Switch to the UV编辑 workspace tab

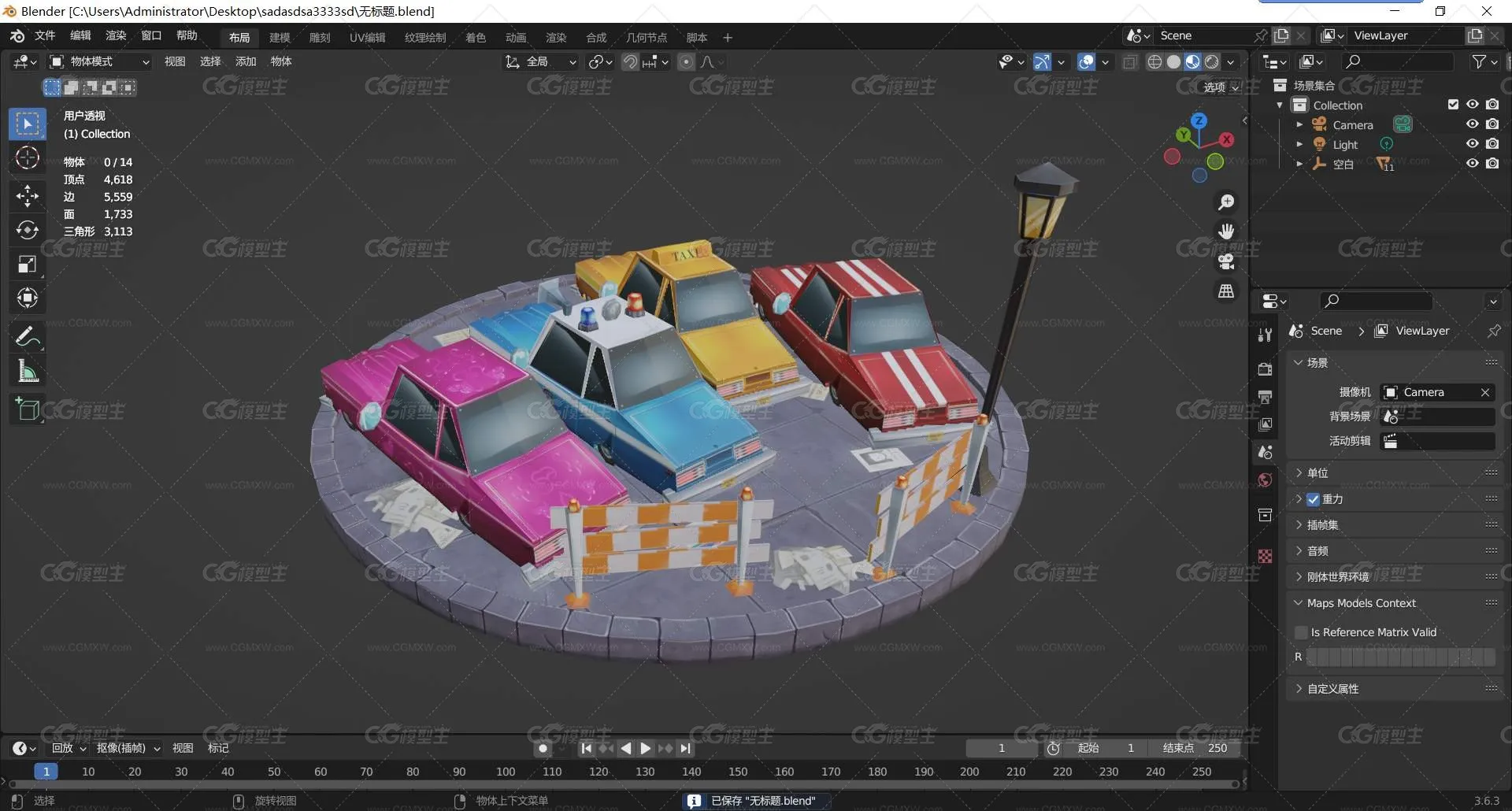pyautogui.click(x=368, y=37)
